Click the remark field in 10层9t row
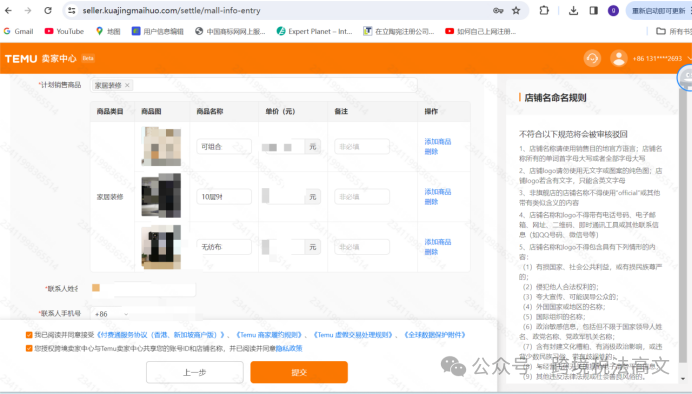The height and width of the screenshot is (394, 692). tap(362, 197)
